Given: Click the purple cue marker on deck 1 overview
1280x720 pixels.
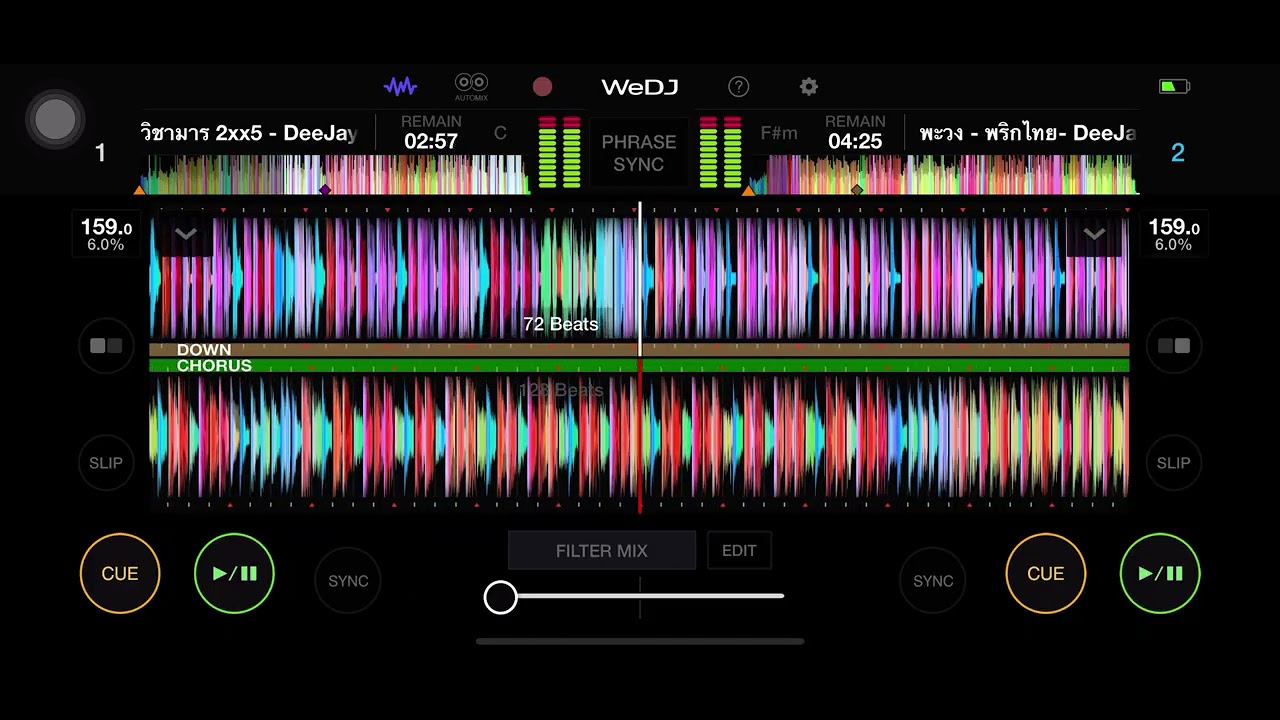Looking at the screenshot, I should [x=324, y=189].
